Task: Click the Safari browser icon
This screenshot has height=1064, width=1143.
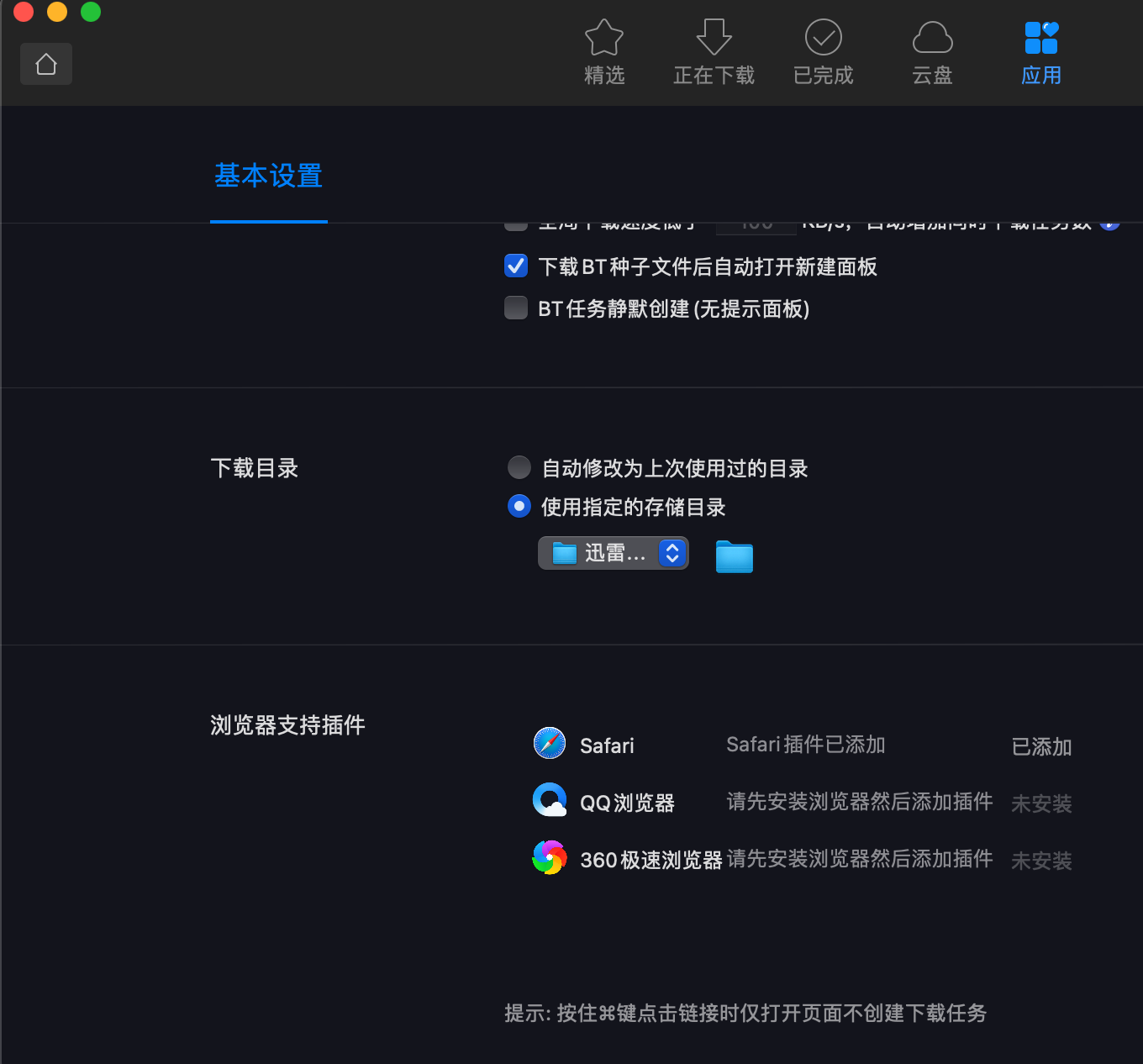Action: click(x=549, y=743)
